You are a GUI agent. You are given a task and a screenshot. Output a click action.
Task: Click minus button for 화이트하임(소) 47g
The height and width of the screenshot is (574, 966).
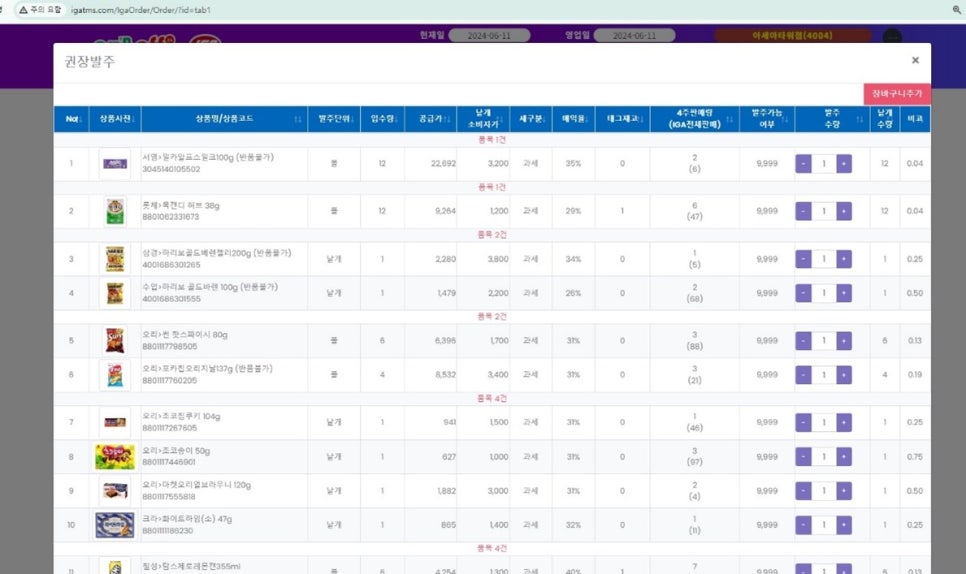click(x=803, y=525)
